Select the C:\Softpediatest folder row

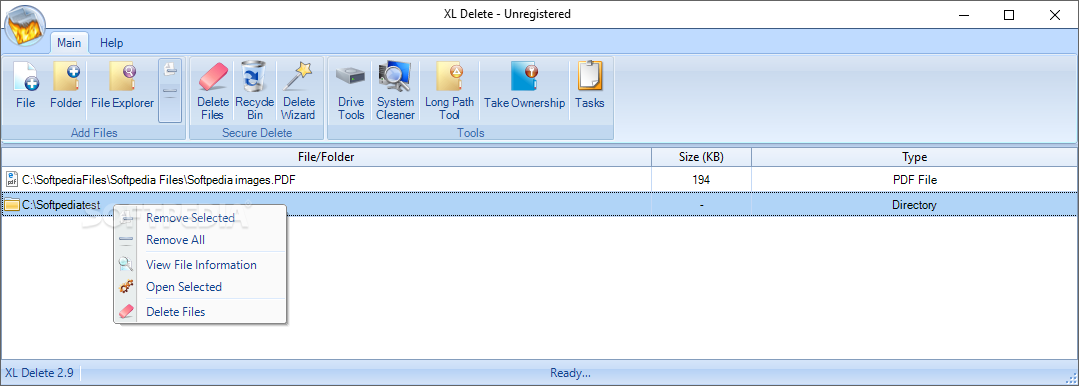539,204
